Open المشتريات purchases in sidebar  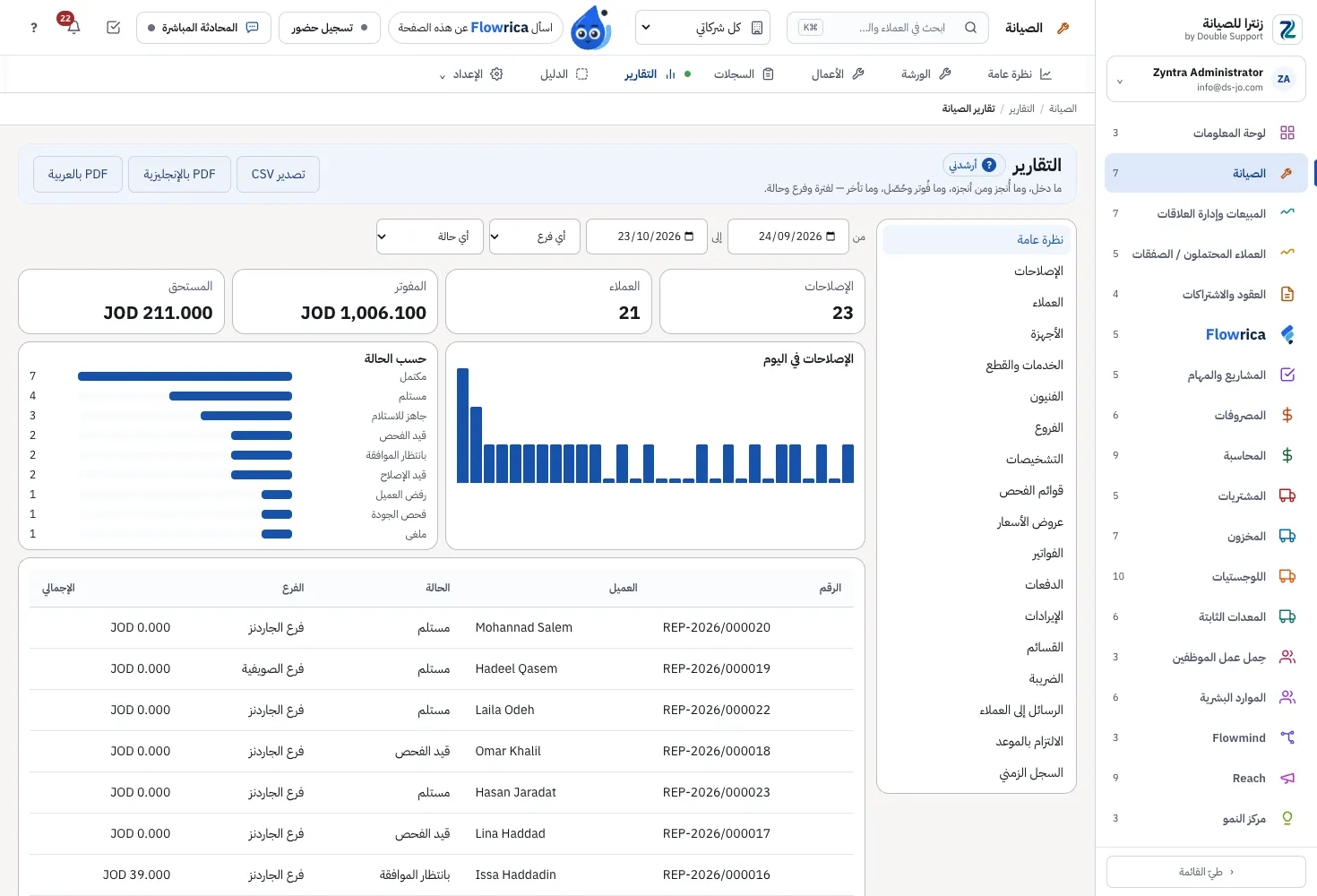(x=1206, y=495)
